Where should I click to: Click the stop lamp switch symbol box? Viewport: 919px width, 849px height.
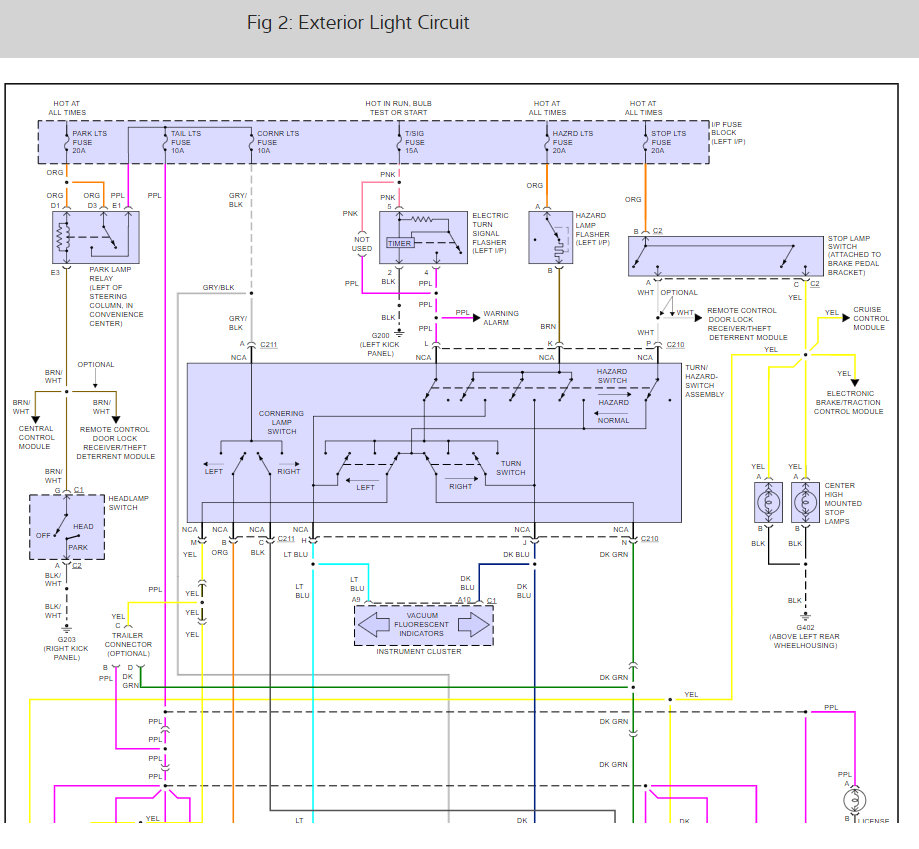(x=726, y=256)
